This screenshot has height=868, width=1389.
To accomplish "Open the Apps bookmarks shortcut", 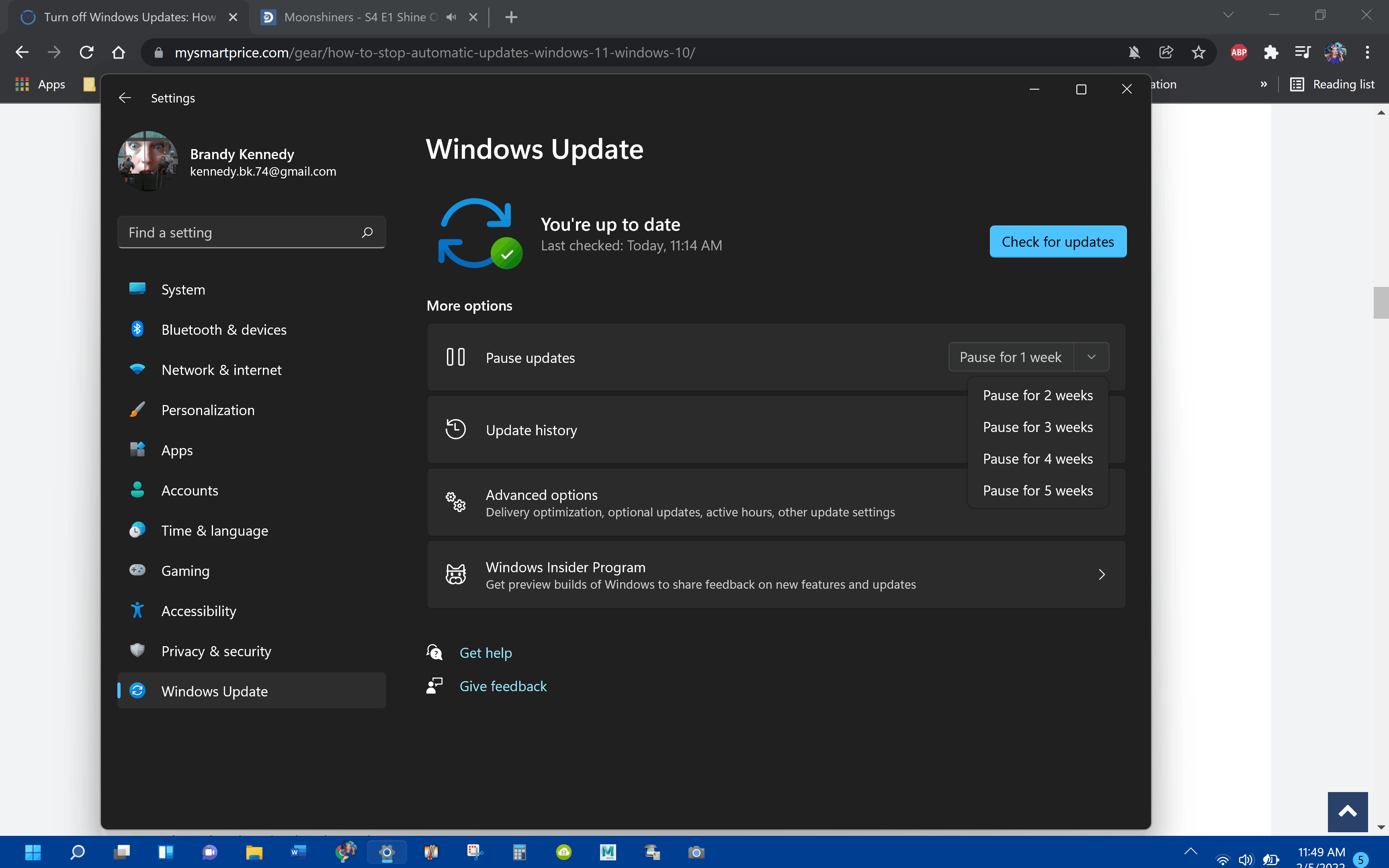I will [x=40, y=84].
